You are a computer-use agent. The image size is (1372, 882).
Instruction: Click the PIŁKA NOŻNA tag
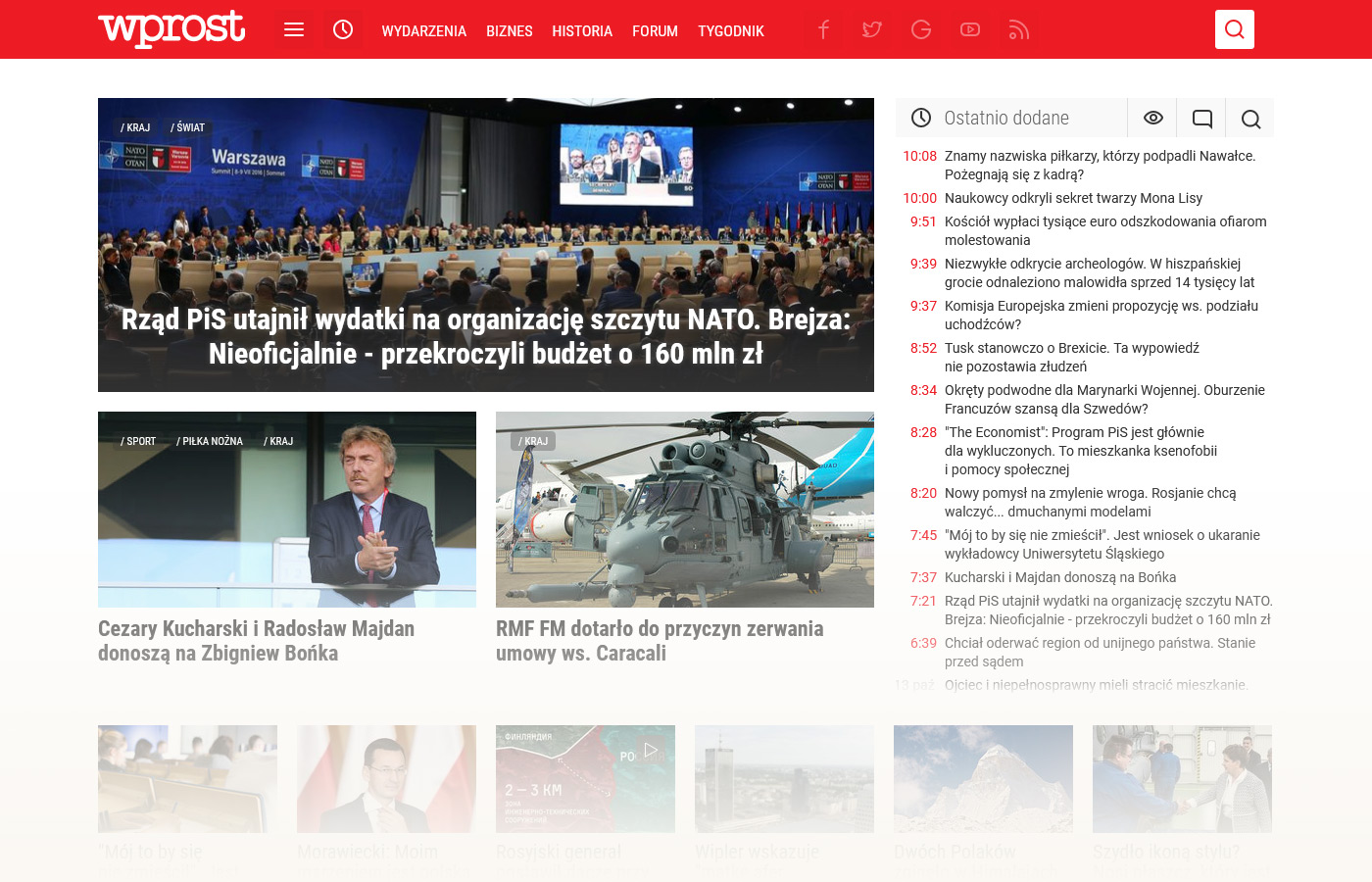click(210, 441)
